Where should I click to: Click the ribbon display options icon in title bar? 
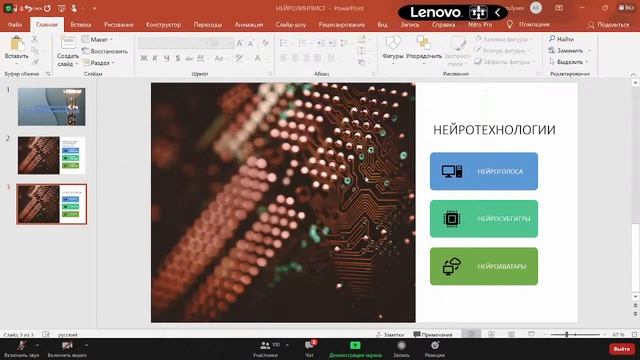(x=559, y=8)
